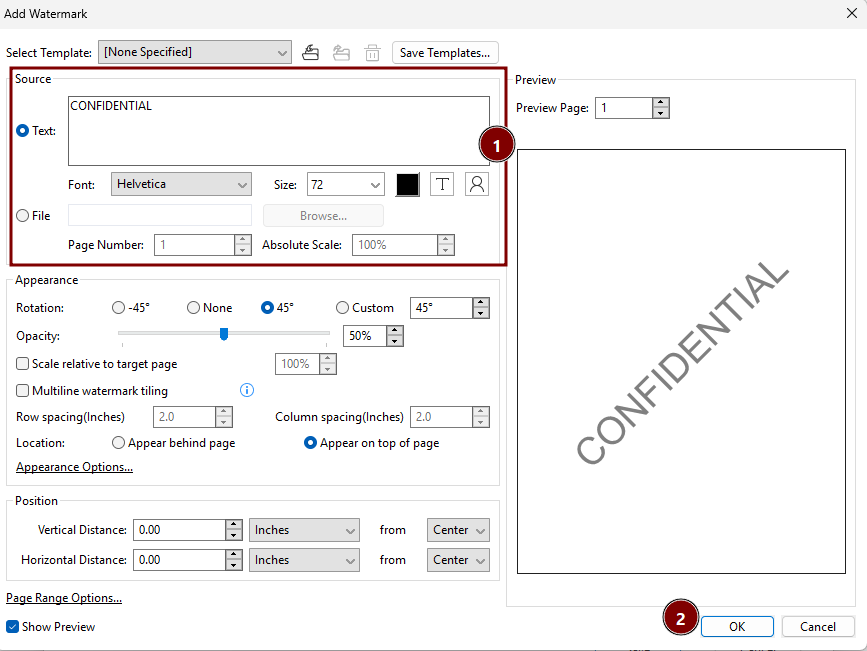867x651 pixels.
Task: Click the File path input field
Action: 160,216
